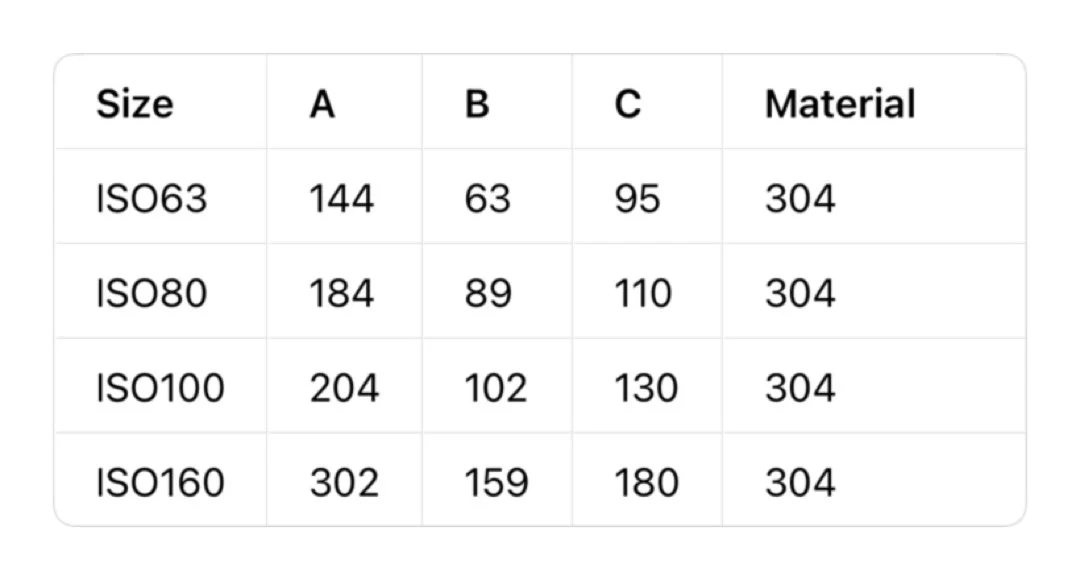Select the cell with value 144
This screenshot has height=581, width=1080.
coord(341,198)
